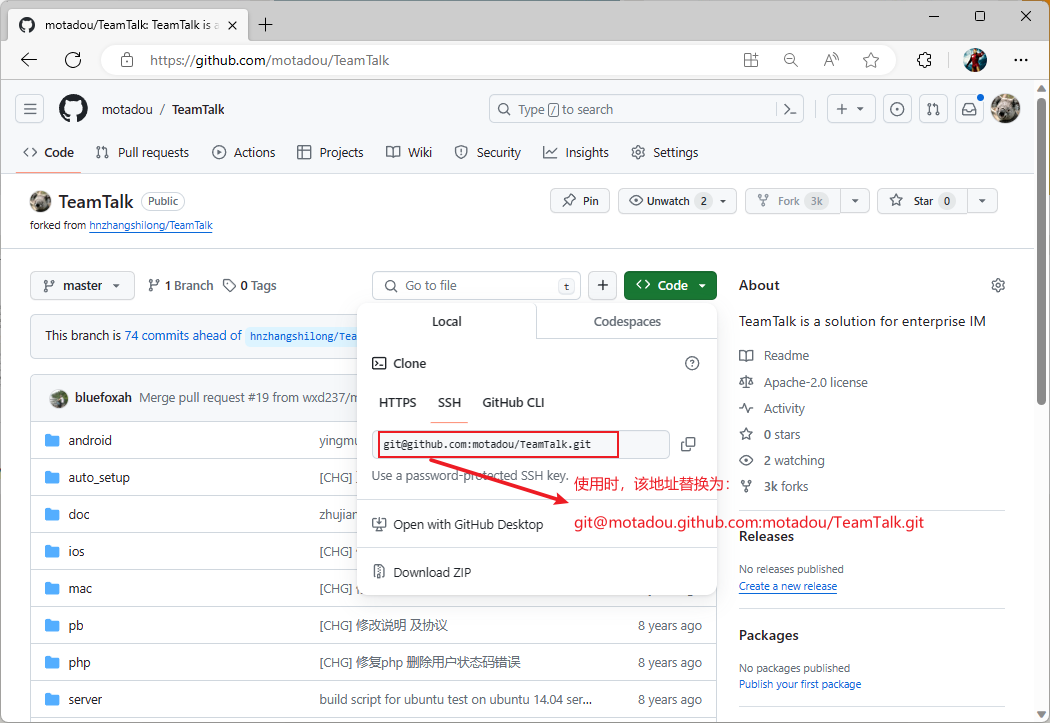Copy the SSH clone URL to clipboard
Screen dimensions: 1050x723
pos(688,444)
